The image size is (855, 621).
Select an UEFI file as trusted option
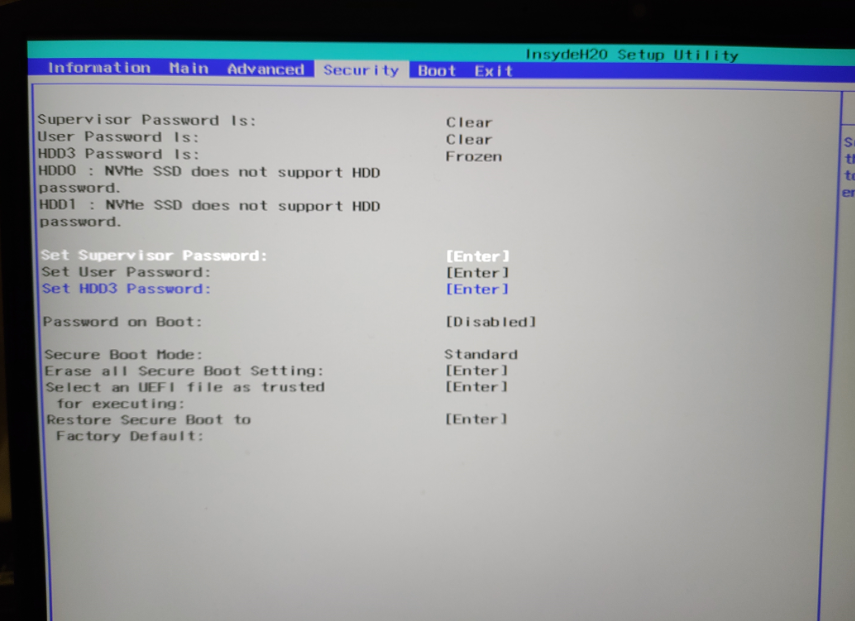coord(185,395)
